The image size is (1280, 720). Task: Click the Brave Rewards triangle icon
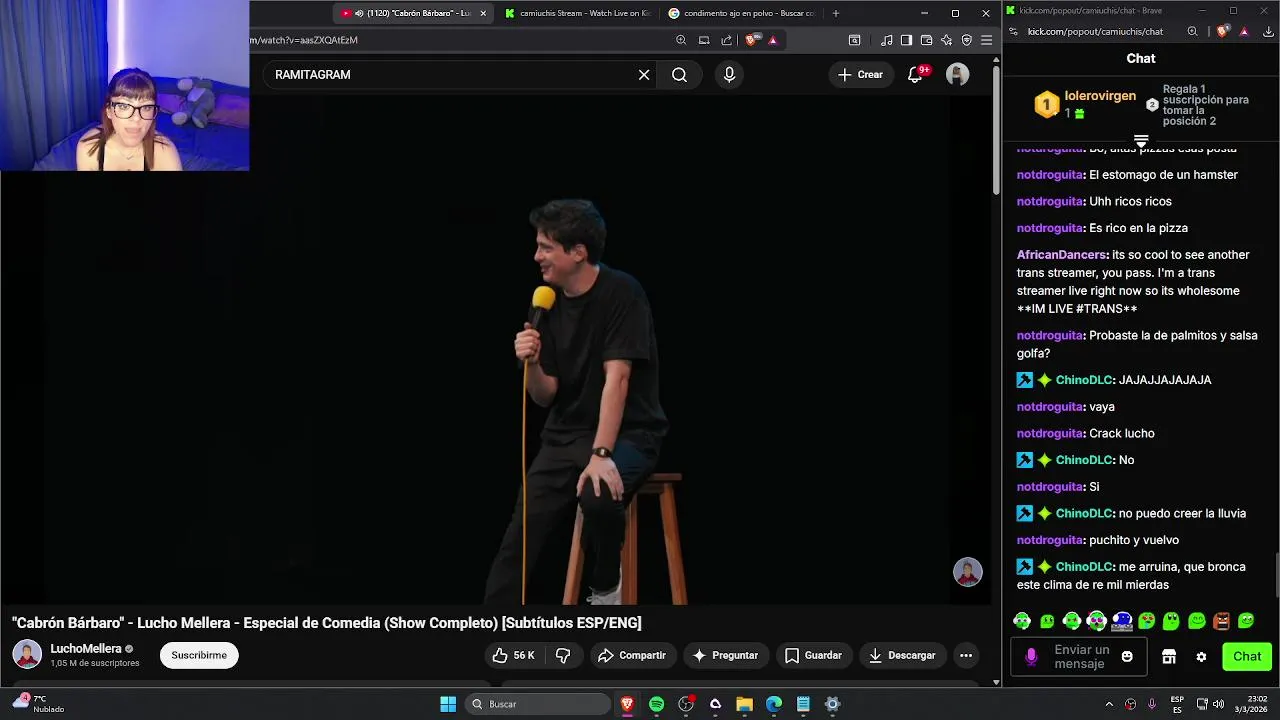(773, 40)
